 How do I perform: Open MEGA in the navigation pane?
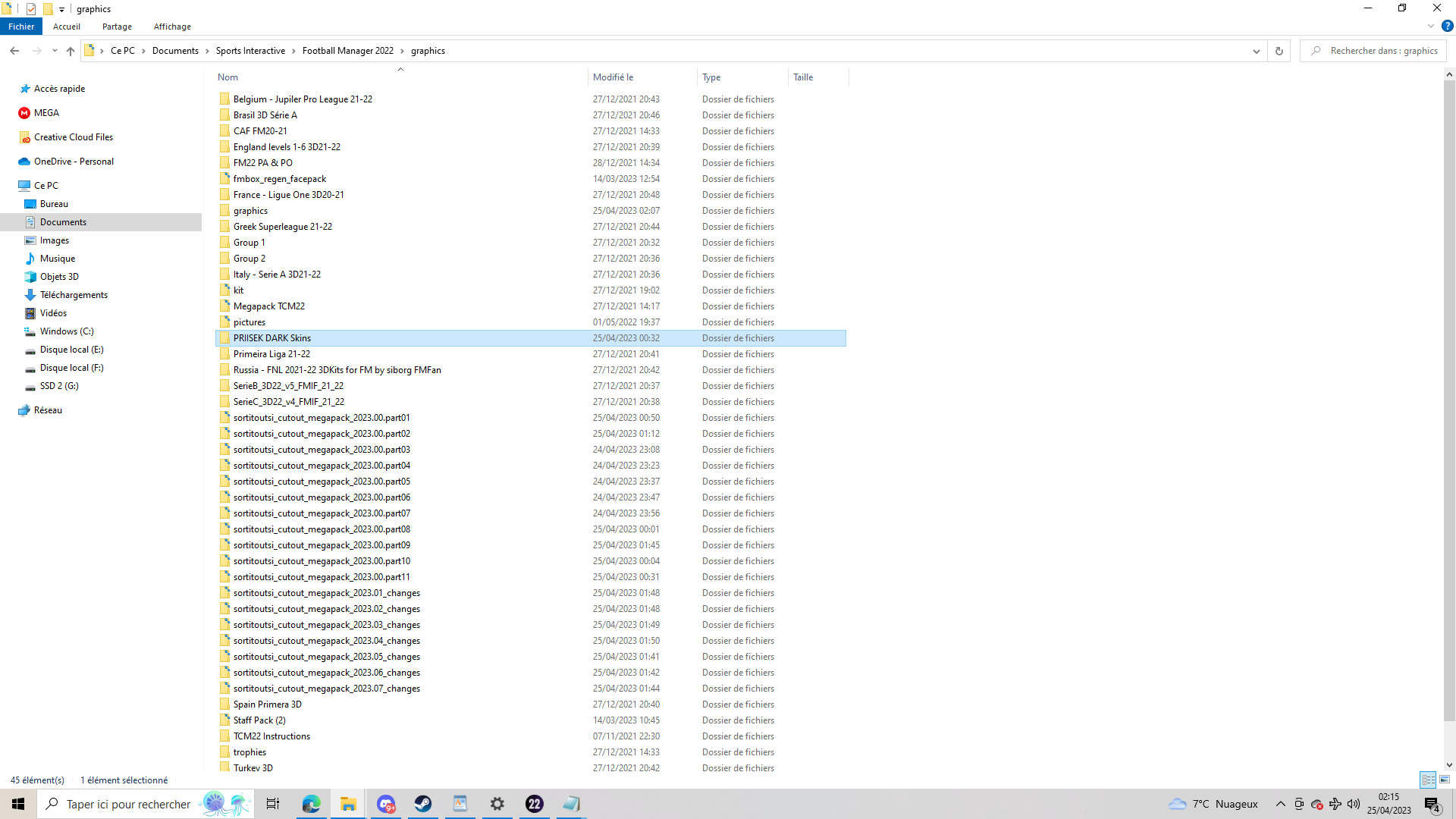point(46,113)
